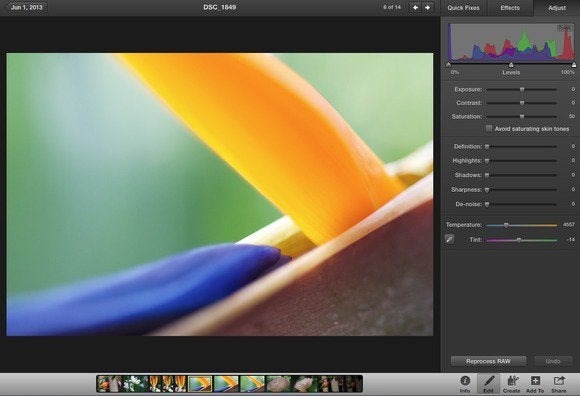Image resolution: width=580 pixels, height=396 pixels.
Task: Click the Sharpness slider handle
Action: coord(487,190)
